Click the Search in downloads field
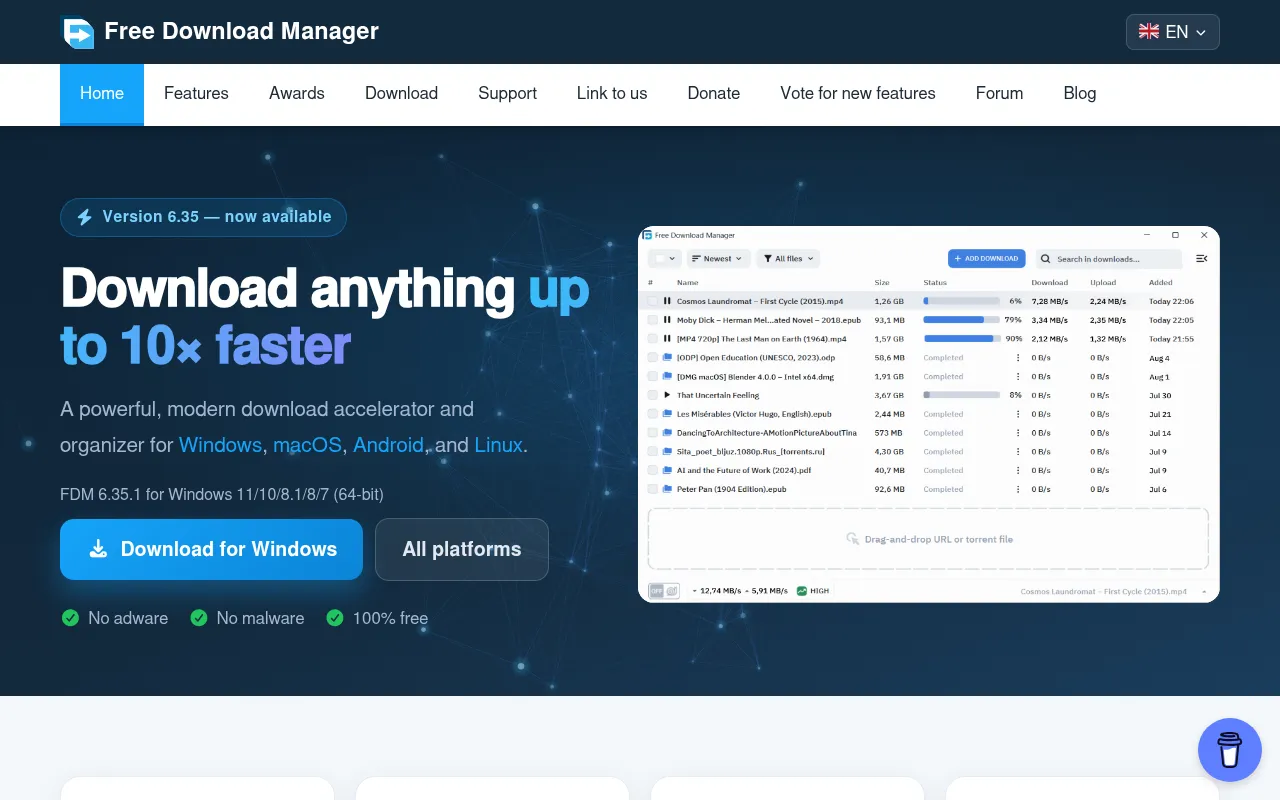1280x800 pixels. coord(1108,259)
